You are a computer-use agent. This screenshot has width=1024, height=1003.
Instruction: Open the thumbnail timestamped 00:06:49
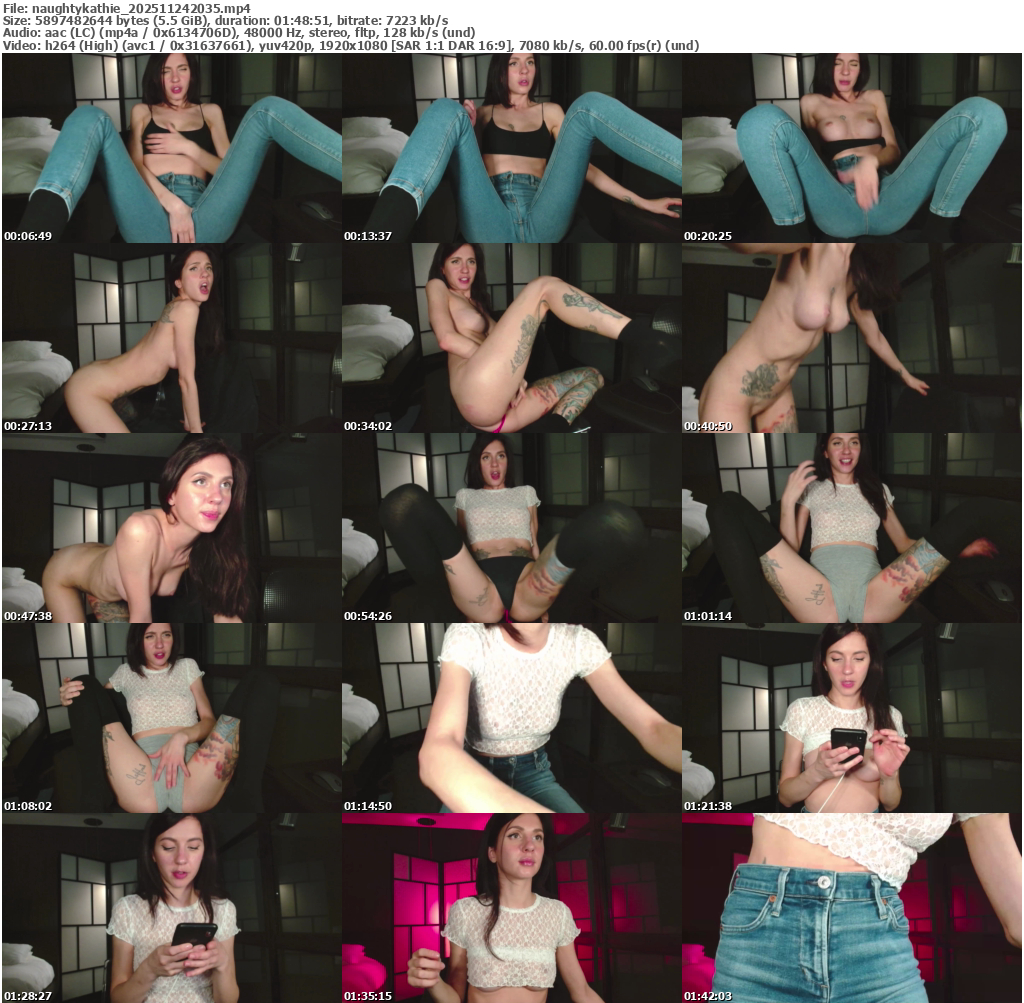click(171, 148)
